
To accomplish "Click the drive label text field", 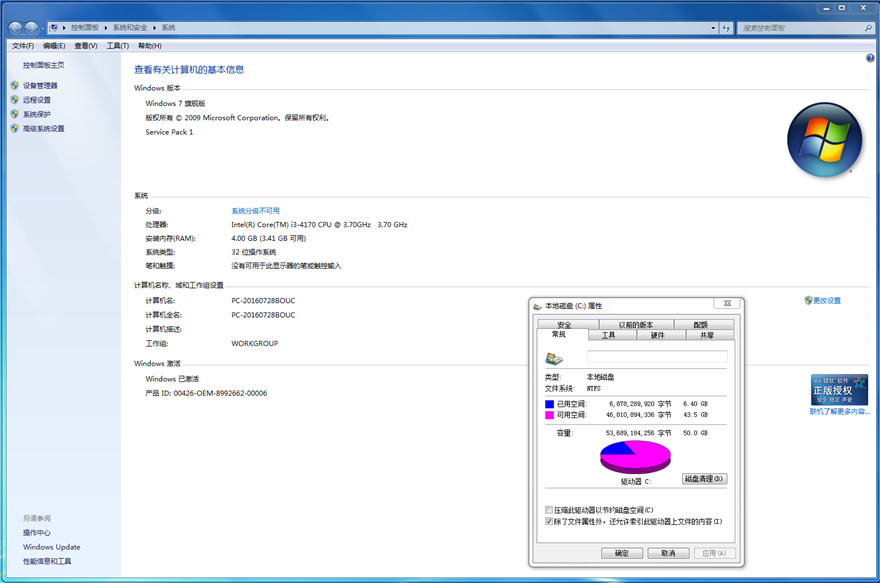I will tap(657, 357).
